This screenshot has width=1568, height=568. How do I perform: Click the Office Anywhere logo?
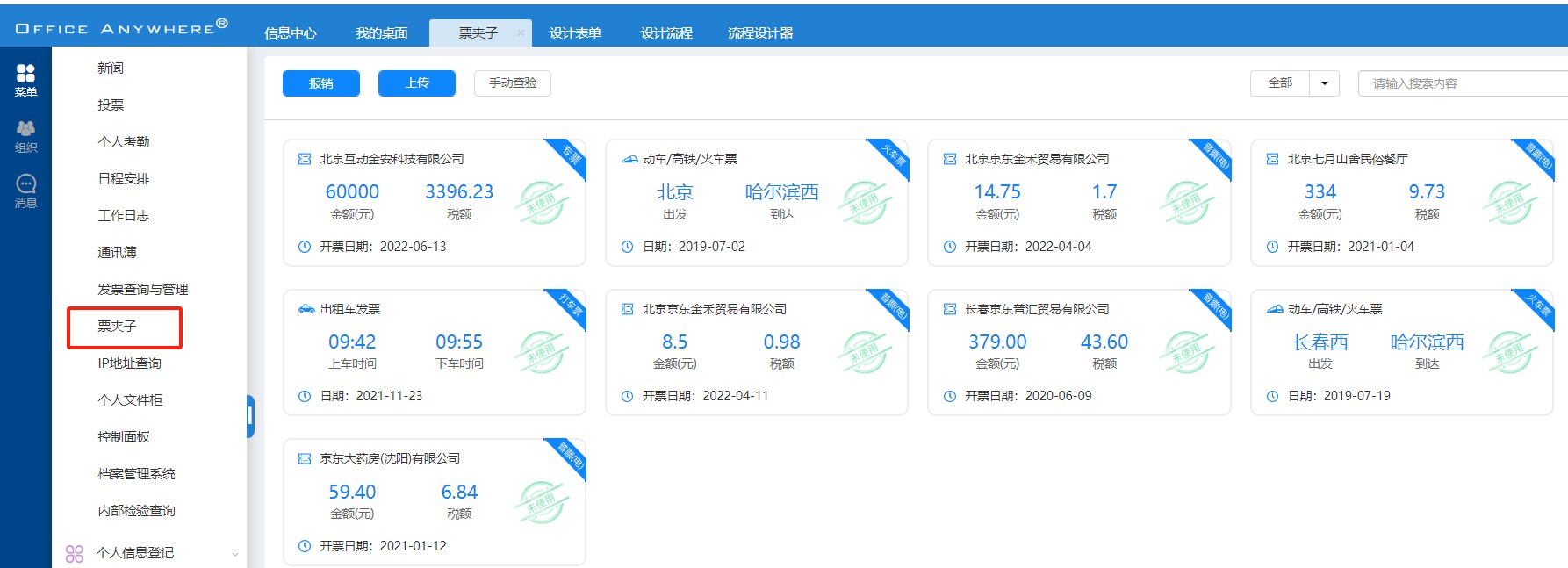(122, 27)
